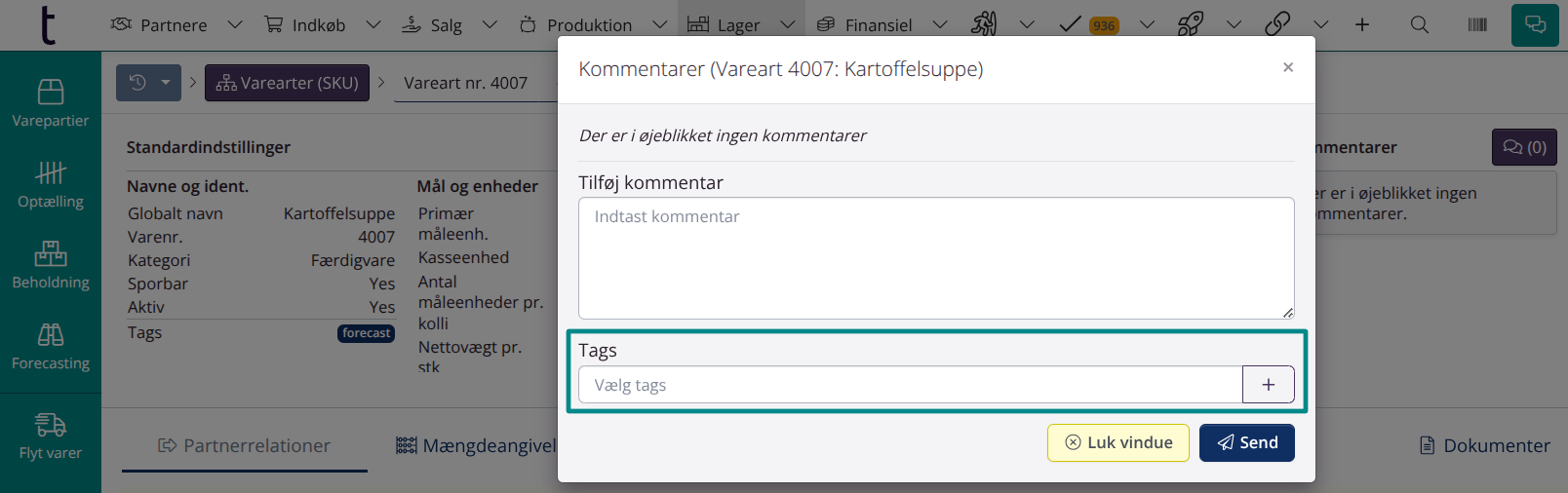Expand the Lager dropdown chevron
The height and width of the screenshot is (493, 1568).
point(788,25)
